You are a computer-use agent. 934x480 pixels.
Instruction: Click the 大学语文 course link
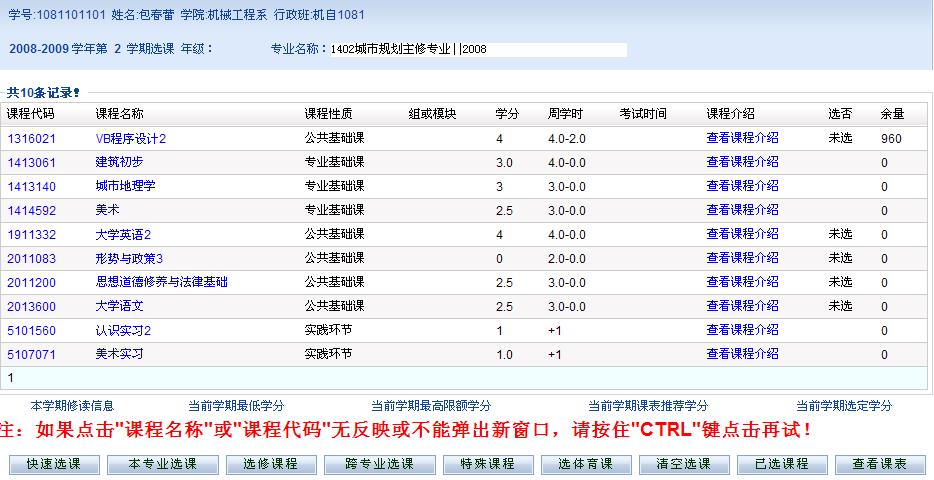119,306
